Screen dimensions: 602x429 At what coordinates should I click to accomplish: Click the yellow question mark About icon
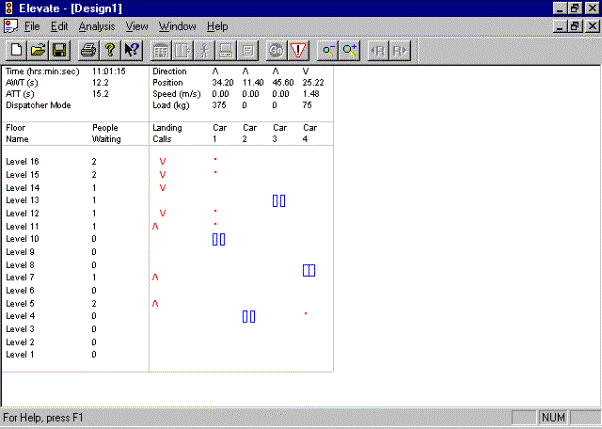(109, 49)
